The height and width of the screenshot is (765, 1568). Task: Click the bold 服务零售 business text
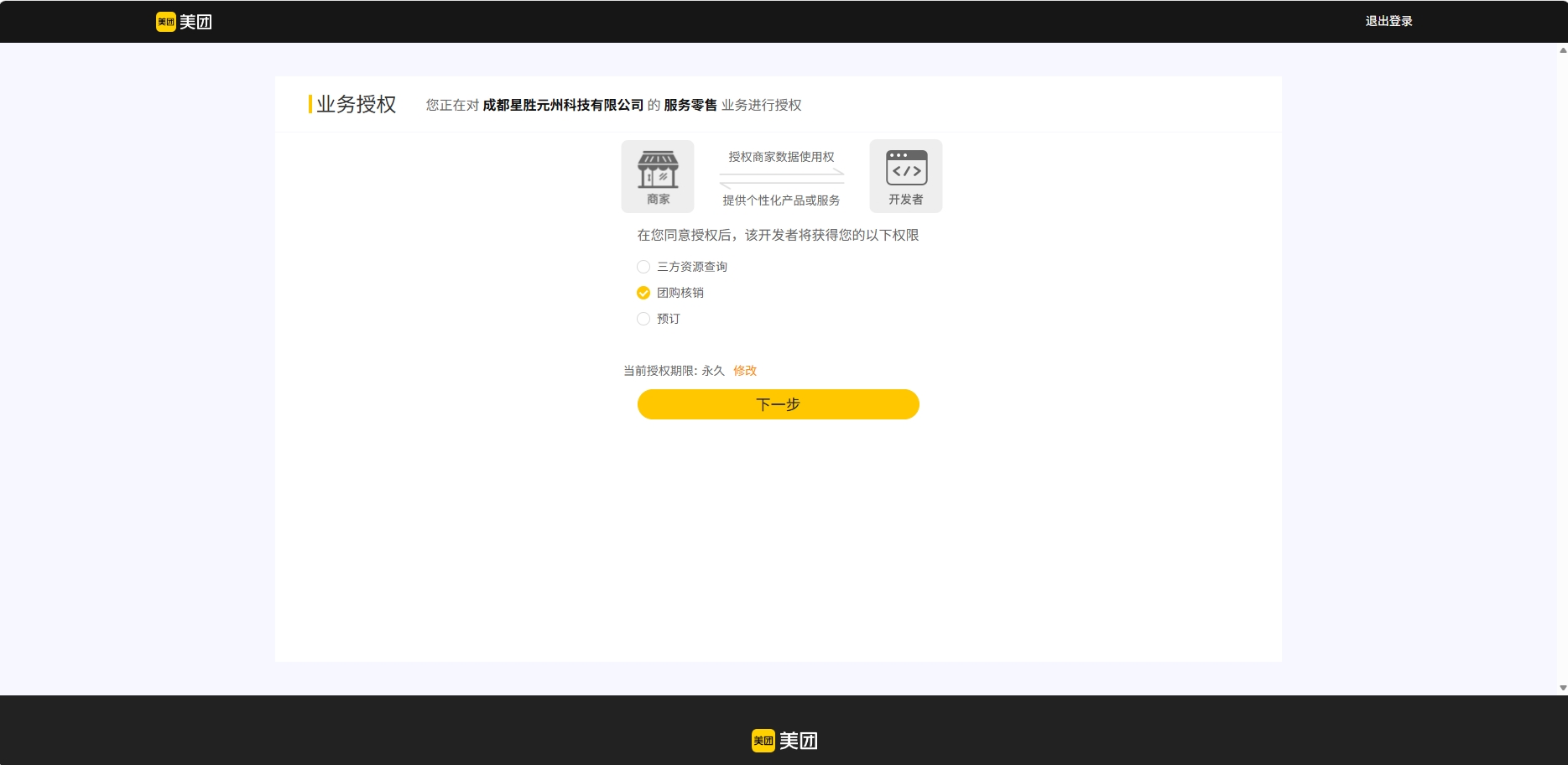coord(690,105)
